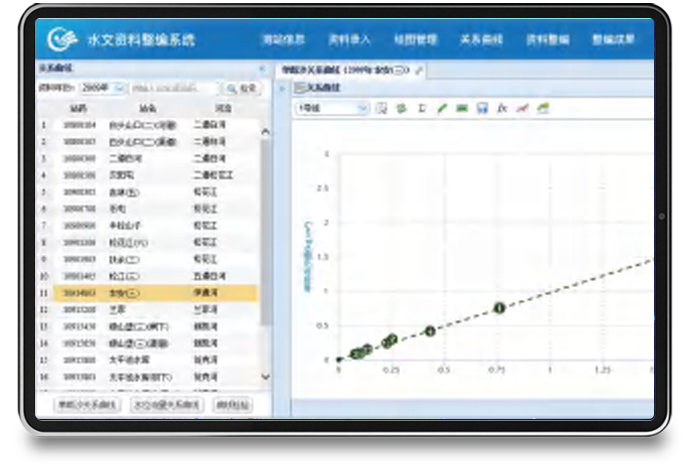Click the green refresh icon in toolbar
695x468 pixels.
pos(402,108)
